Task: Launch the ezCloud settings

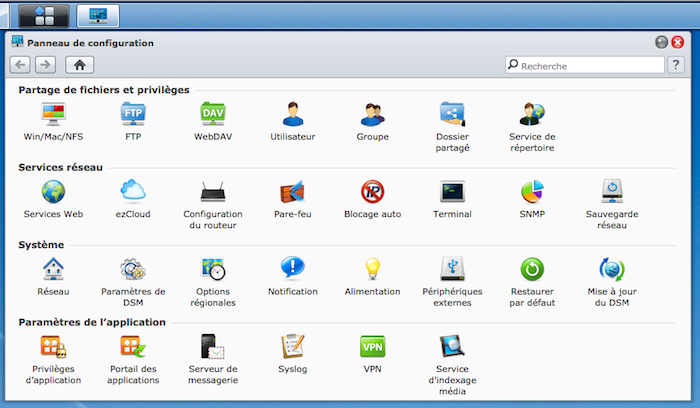Action: coord(133,192)
